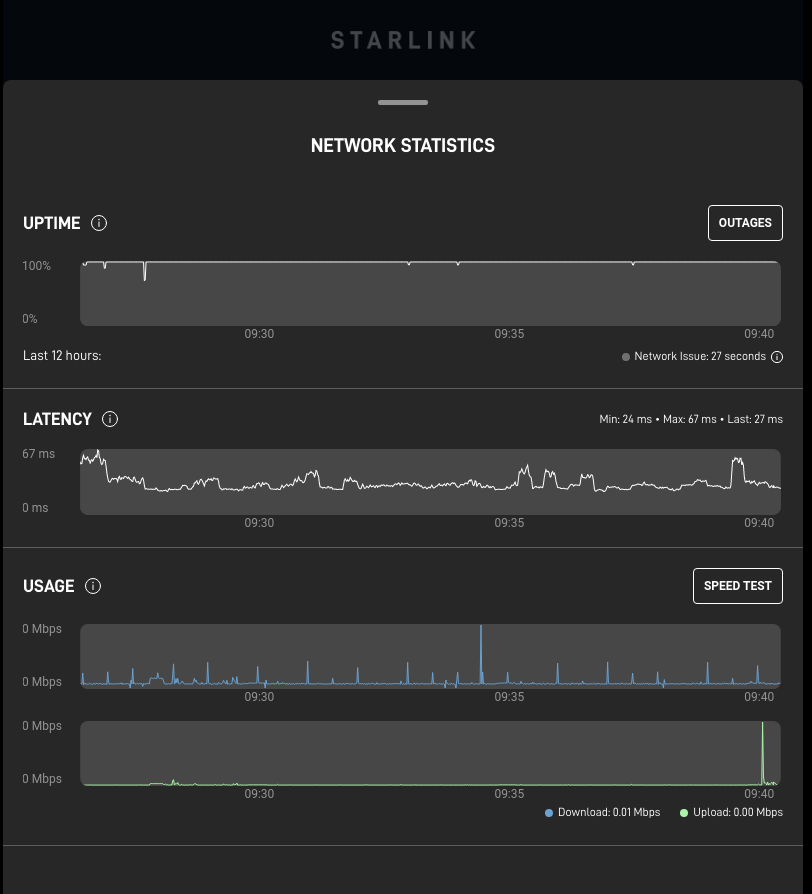Click the USAGE section title
Screen dimensions: 812x894
tap(49, 586)
